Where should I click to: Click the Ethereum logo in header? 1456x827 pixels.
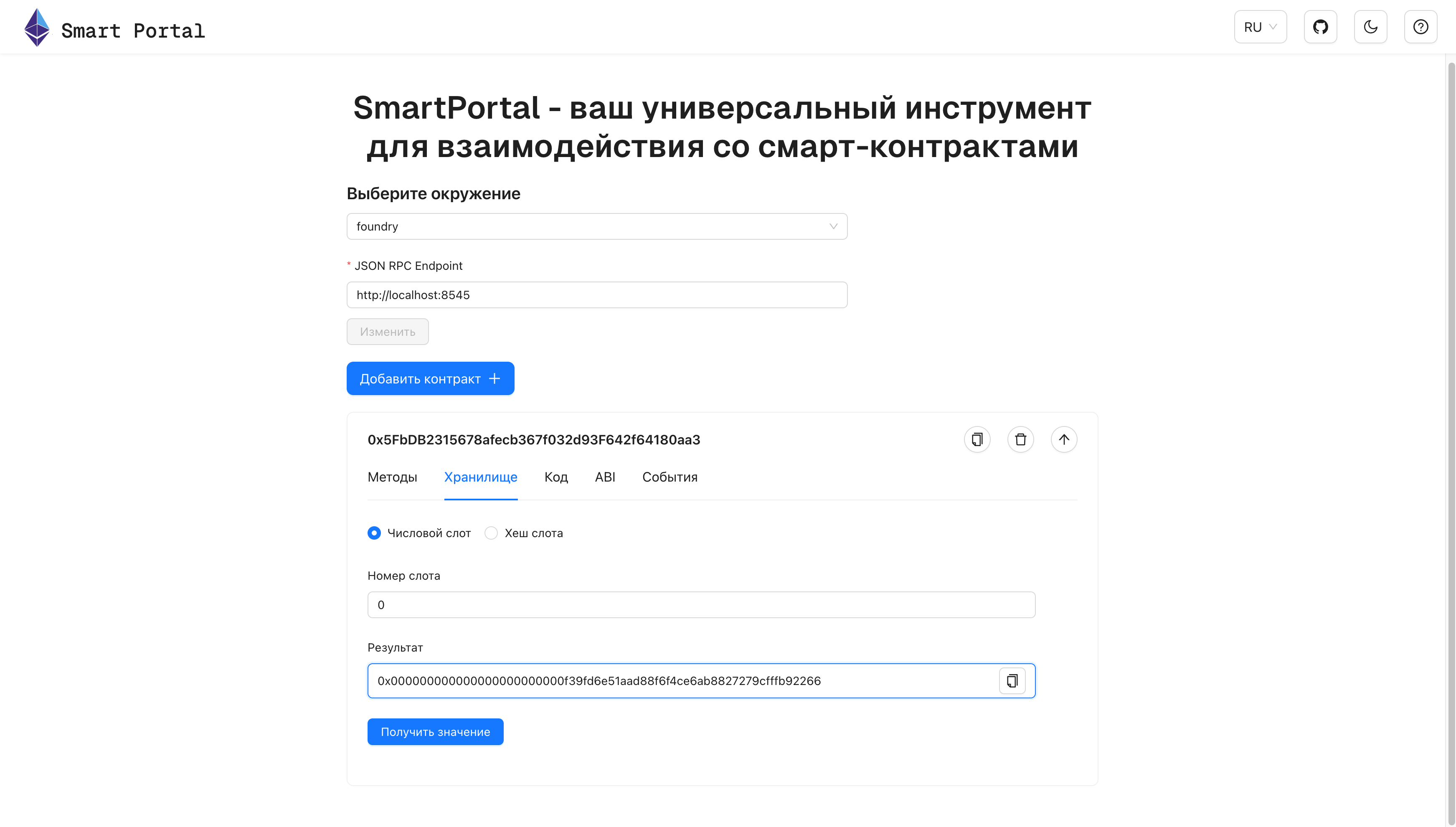(x=35, y=27)
